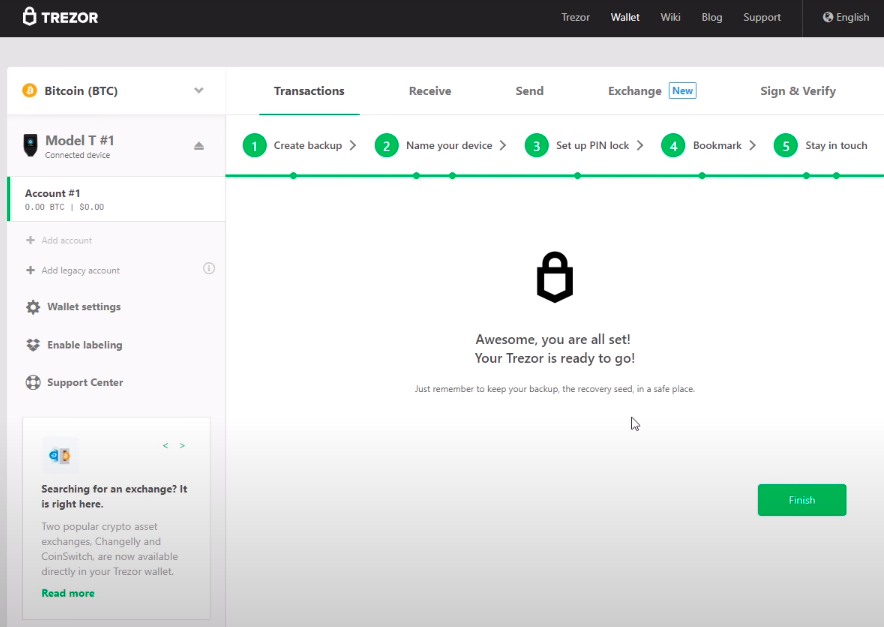The image size is (884, 627).
Task: Click the Trezor logo in header
Action: coord(60,17)
